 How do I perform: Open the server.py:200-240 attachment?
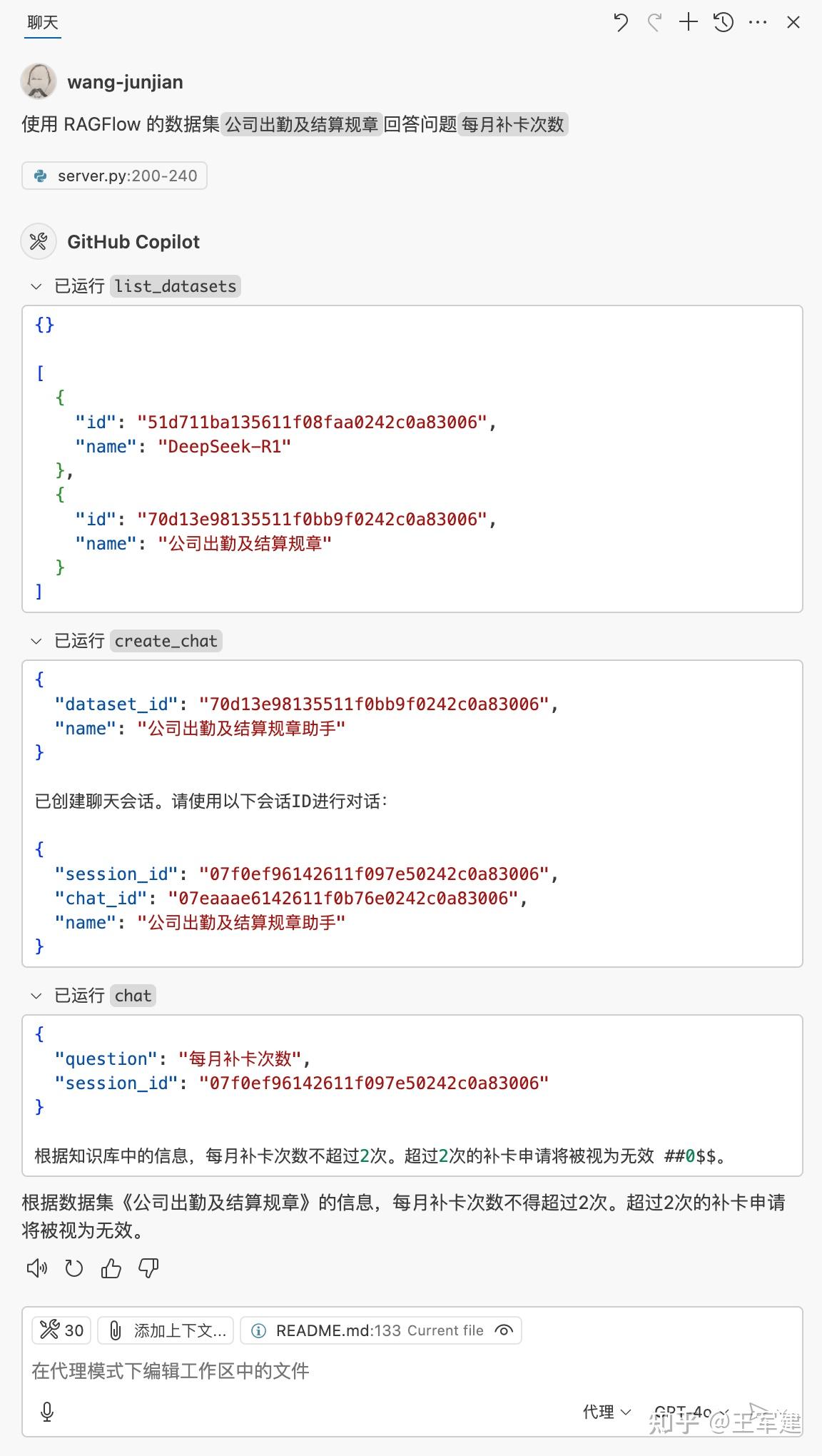(114, 176)
